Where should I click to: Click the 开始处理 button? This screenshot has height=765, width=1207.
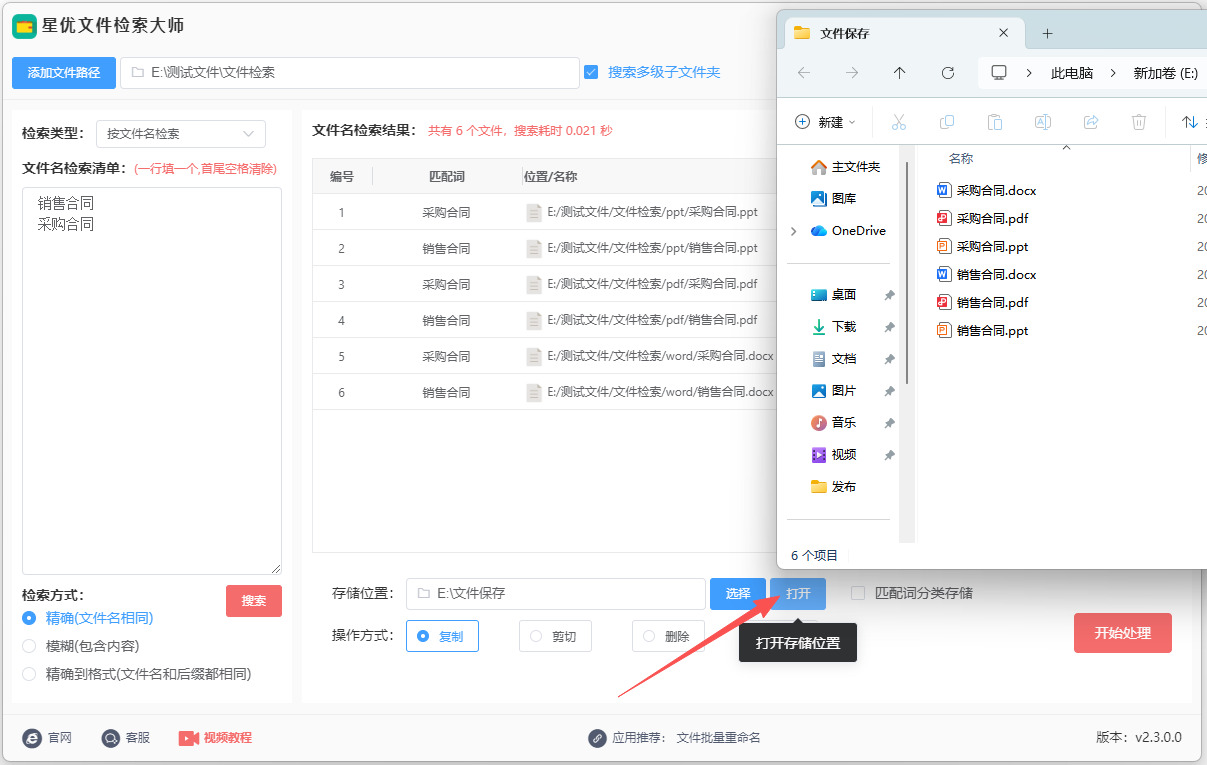pos(1123,633)
